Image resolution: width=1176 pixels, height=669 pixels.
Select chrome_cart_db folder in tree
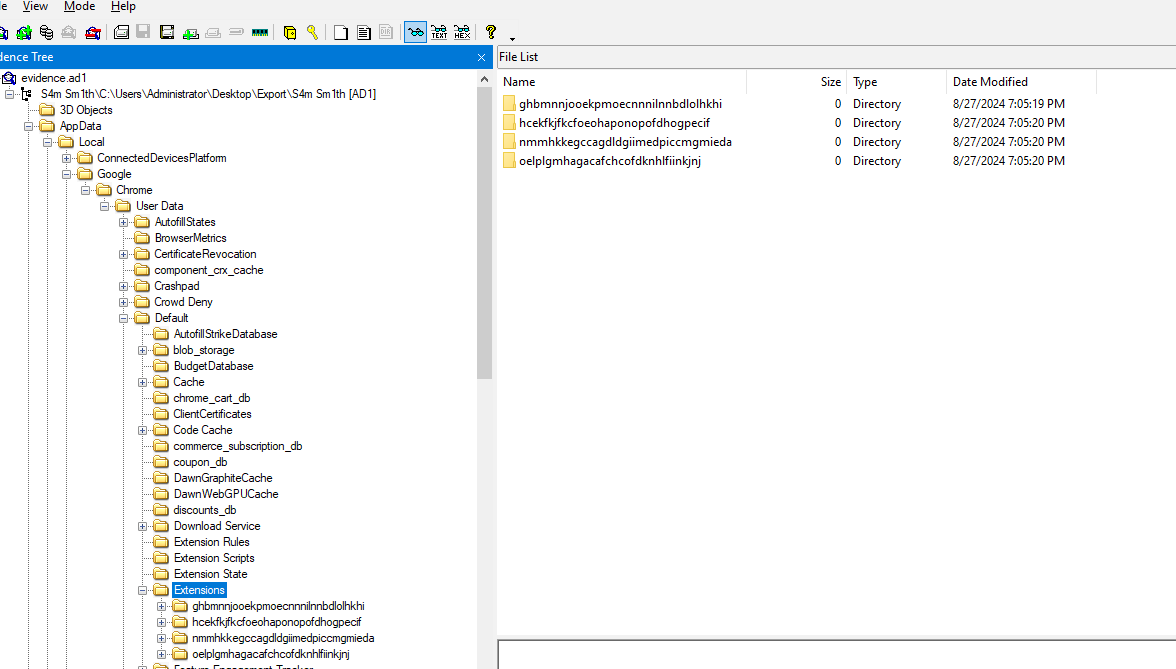click(212, 398)
